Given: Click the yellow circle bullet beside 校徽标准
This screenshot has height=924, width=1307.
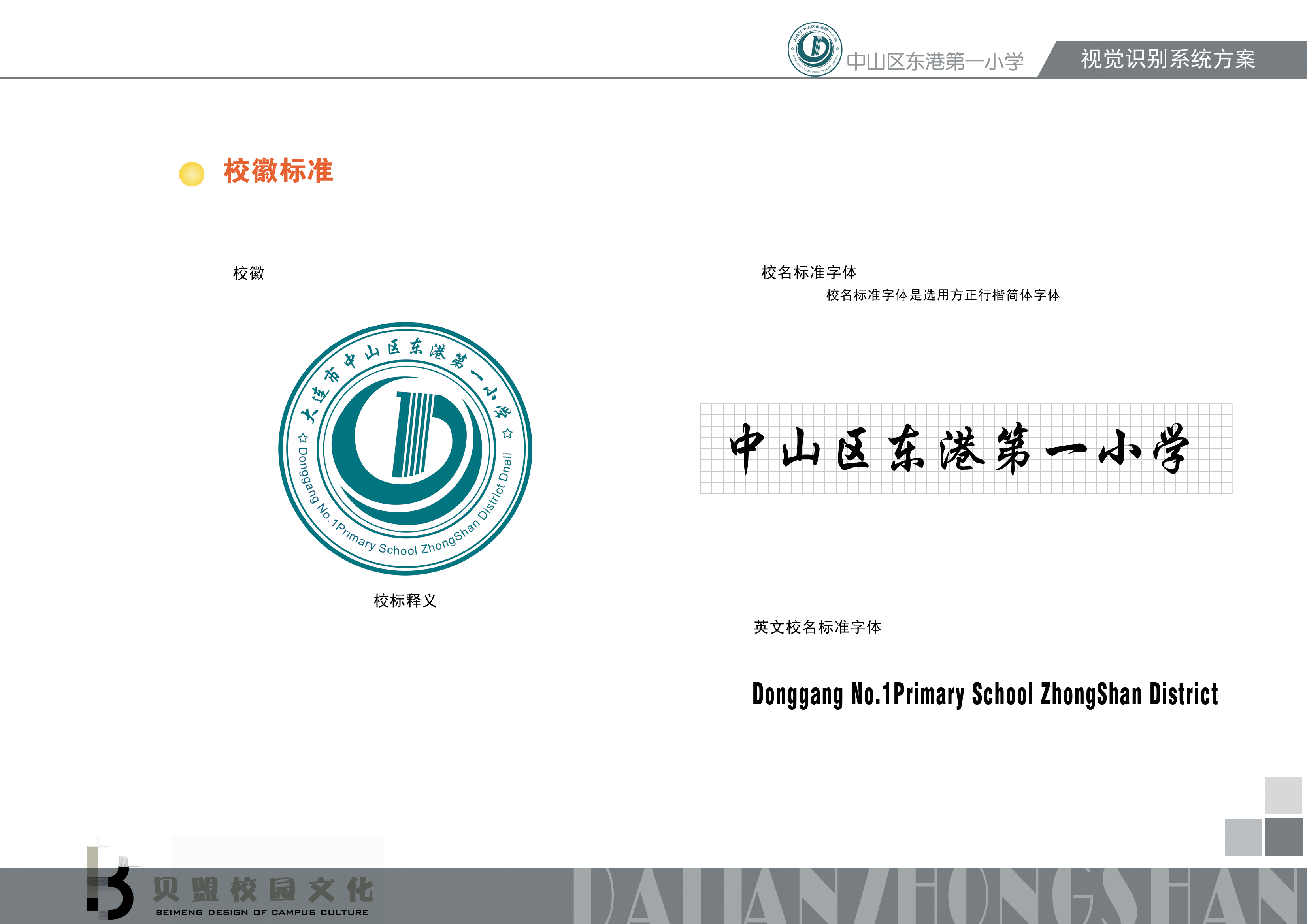Looking at the screenshot, I should click(192, 173).
